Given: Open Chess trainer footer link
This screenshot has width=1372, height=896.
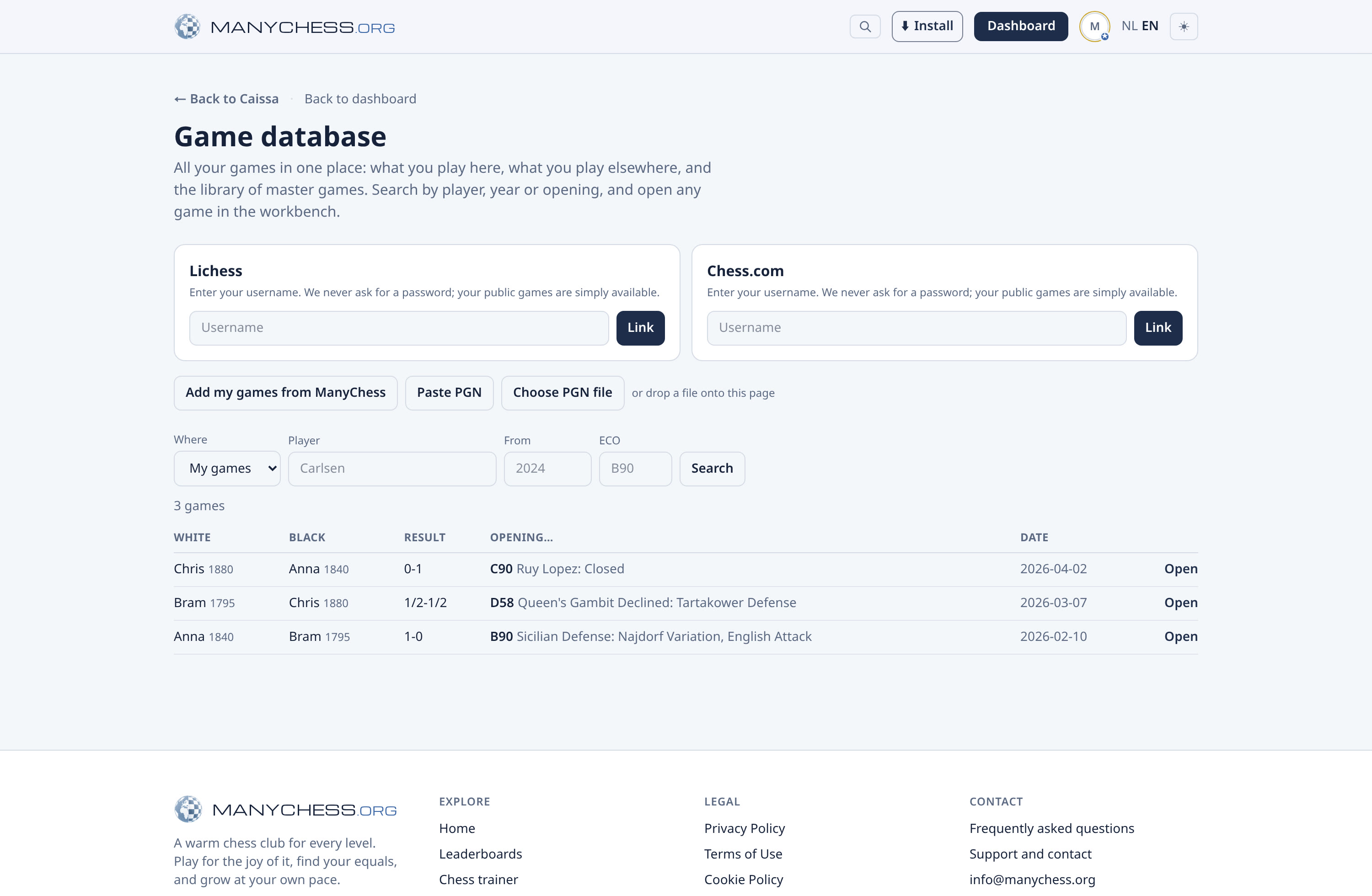Looking at the screenshot, I should pos(478,880).
